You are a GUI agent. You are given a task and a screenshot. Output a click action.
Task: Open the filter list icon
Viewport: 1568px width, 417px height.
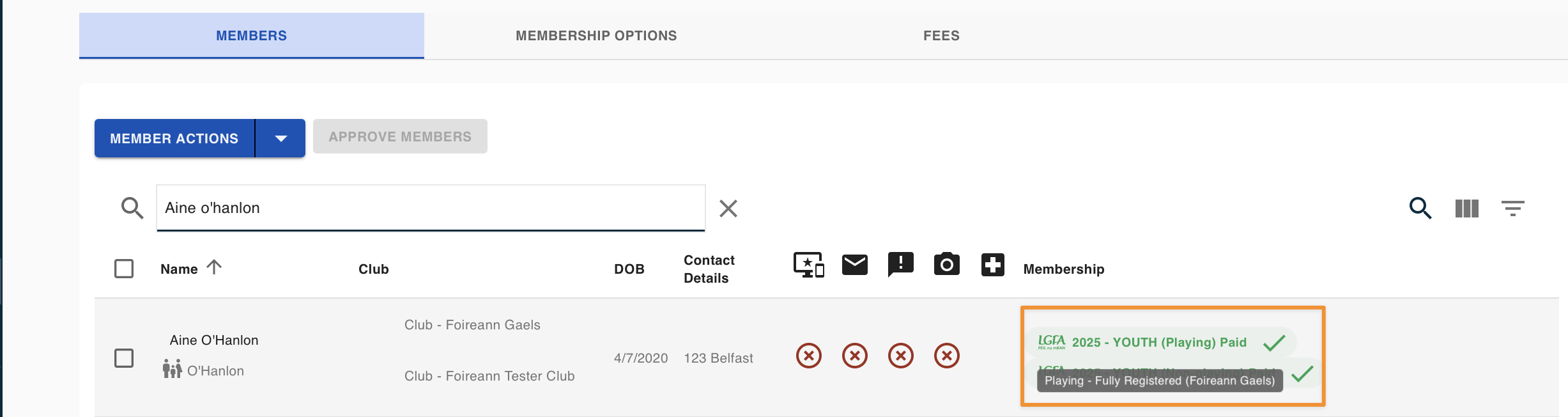pyautogui.click(x=1513, y=208)
